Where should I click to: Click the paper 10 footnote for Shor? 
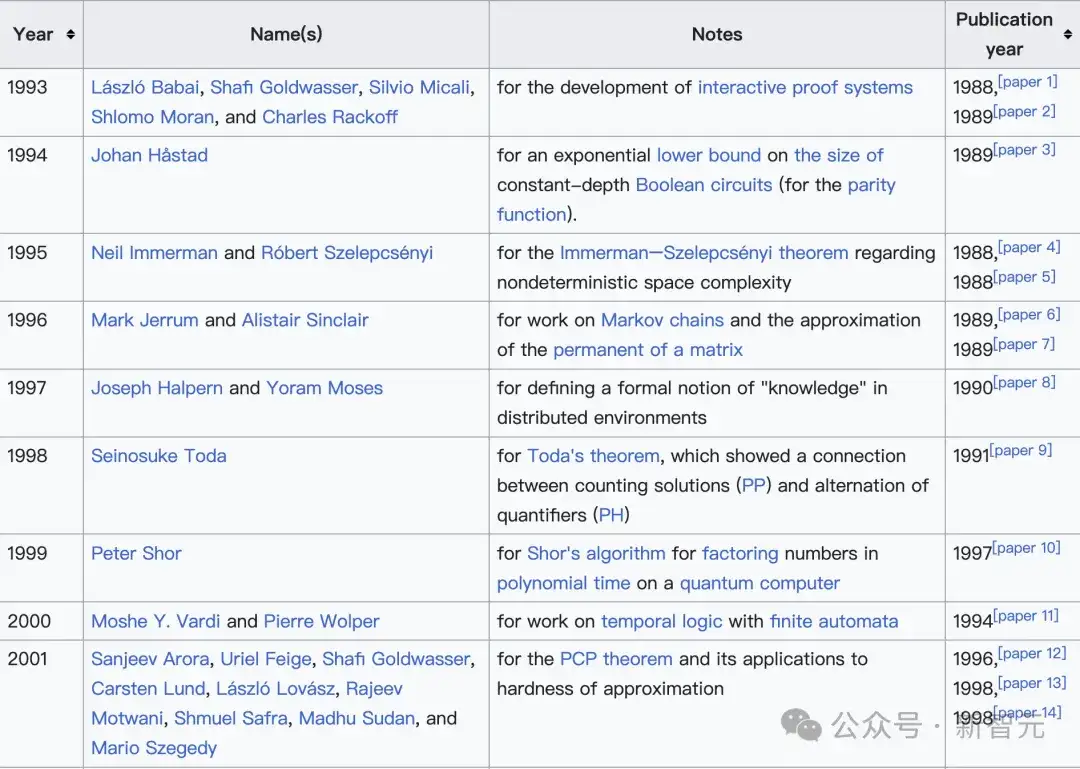pyautogui.click(x=1026, y=548)
